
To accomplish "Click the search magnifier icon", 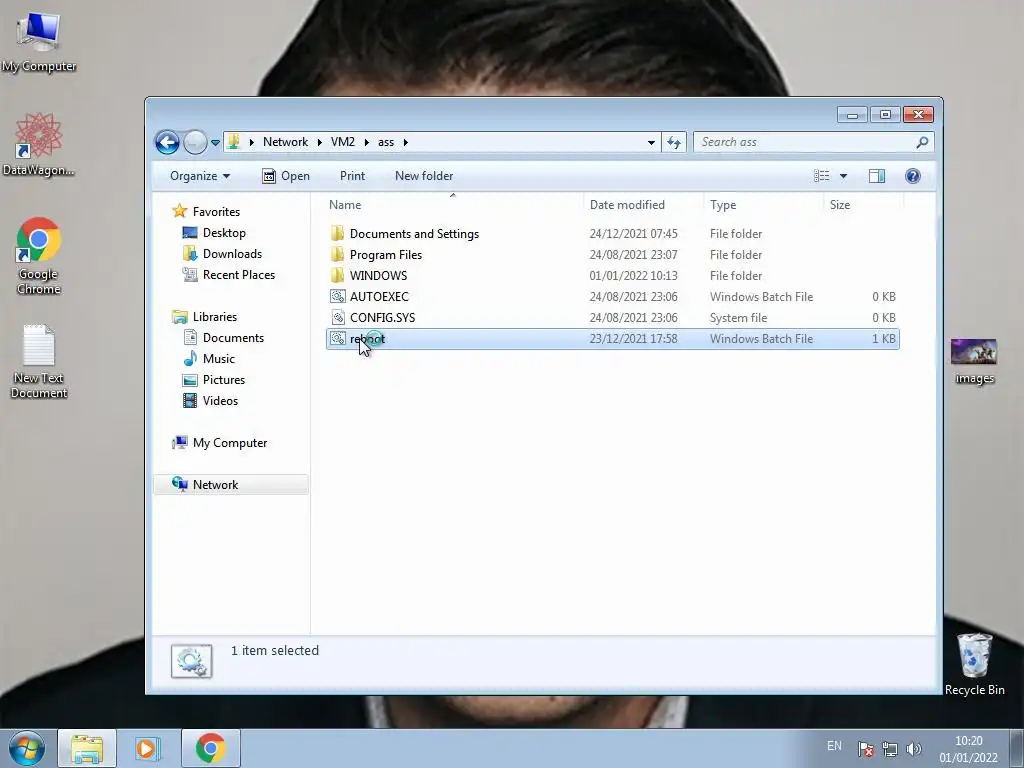I will pos(923,142).
